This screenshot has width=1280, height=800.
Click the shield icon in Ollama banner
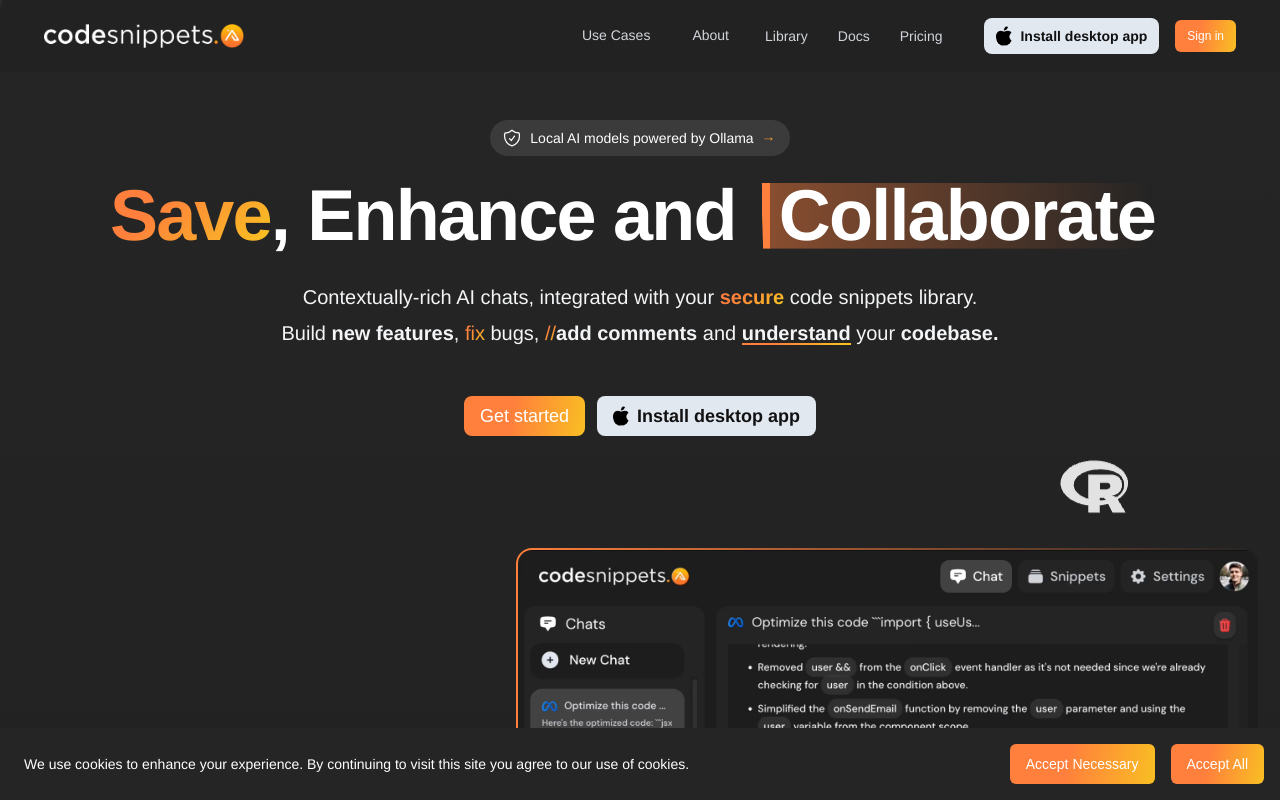512,138
